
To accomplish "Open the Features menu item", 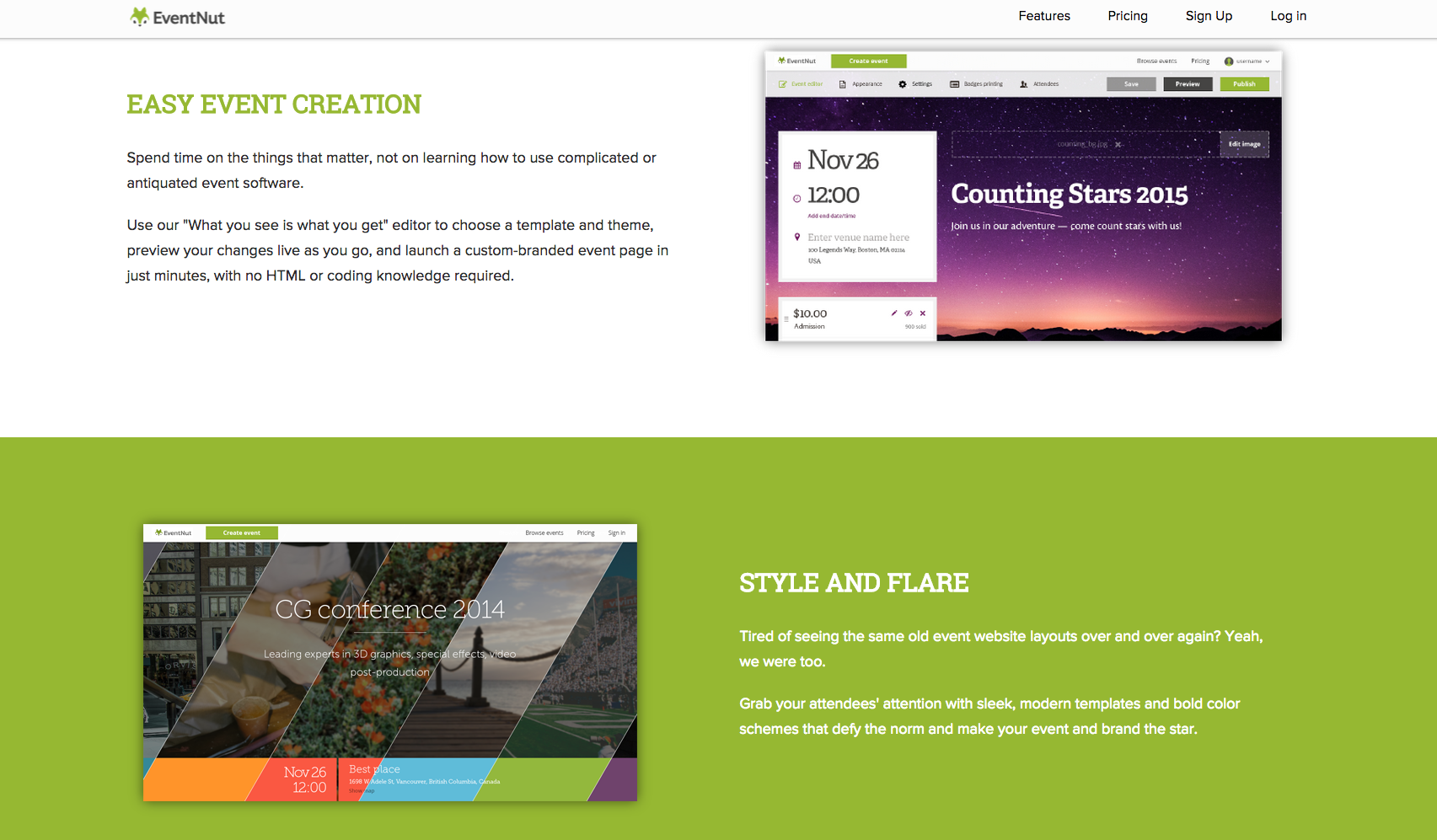I will click(1043, 16).
